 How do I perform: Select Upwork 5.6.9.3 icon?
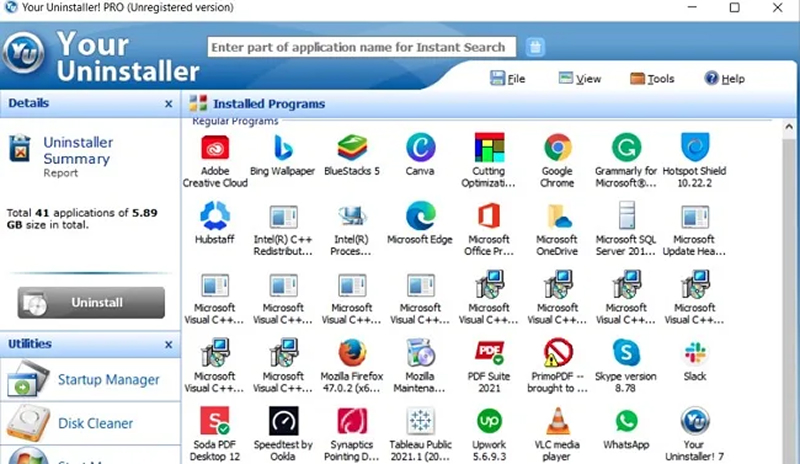[489, 421]
